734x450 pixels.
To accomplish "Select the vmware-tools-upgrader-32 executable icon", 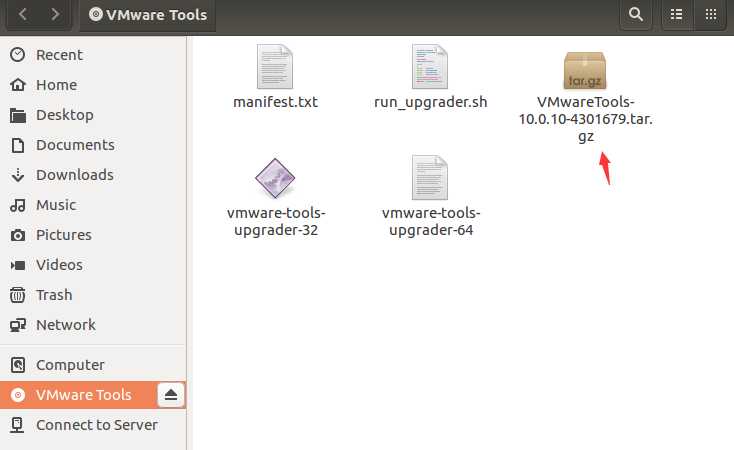I will (275, 178).
